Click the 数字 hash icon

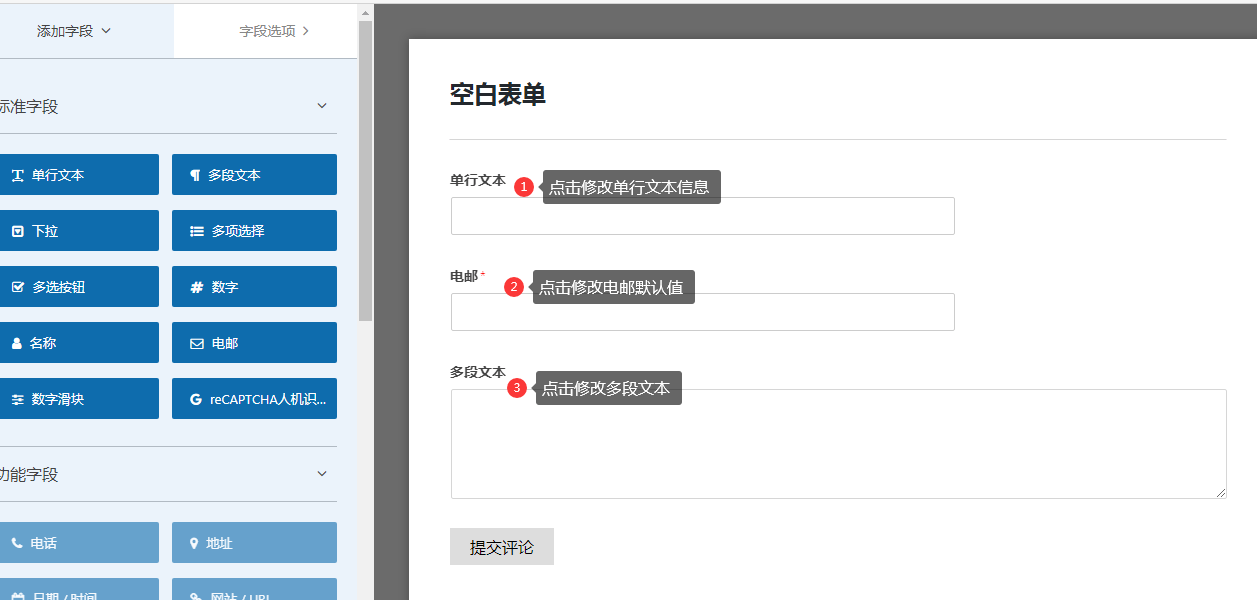pyautogui.click(x=196, y=287)
